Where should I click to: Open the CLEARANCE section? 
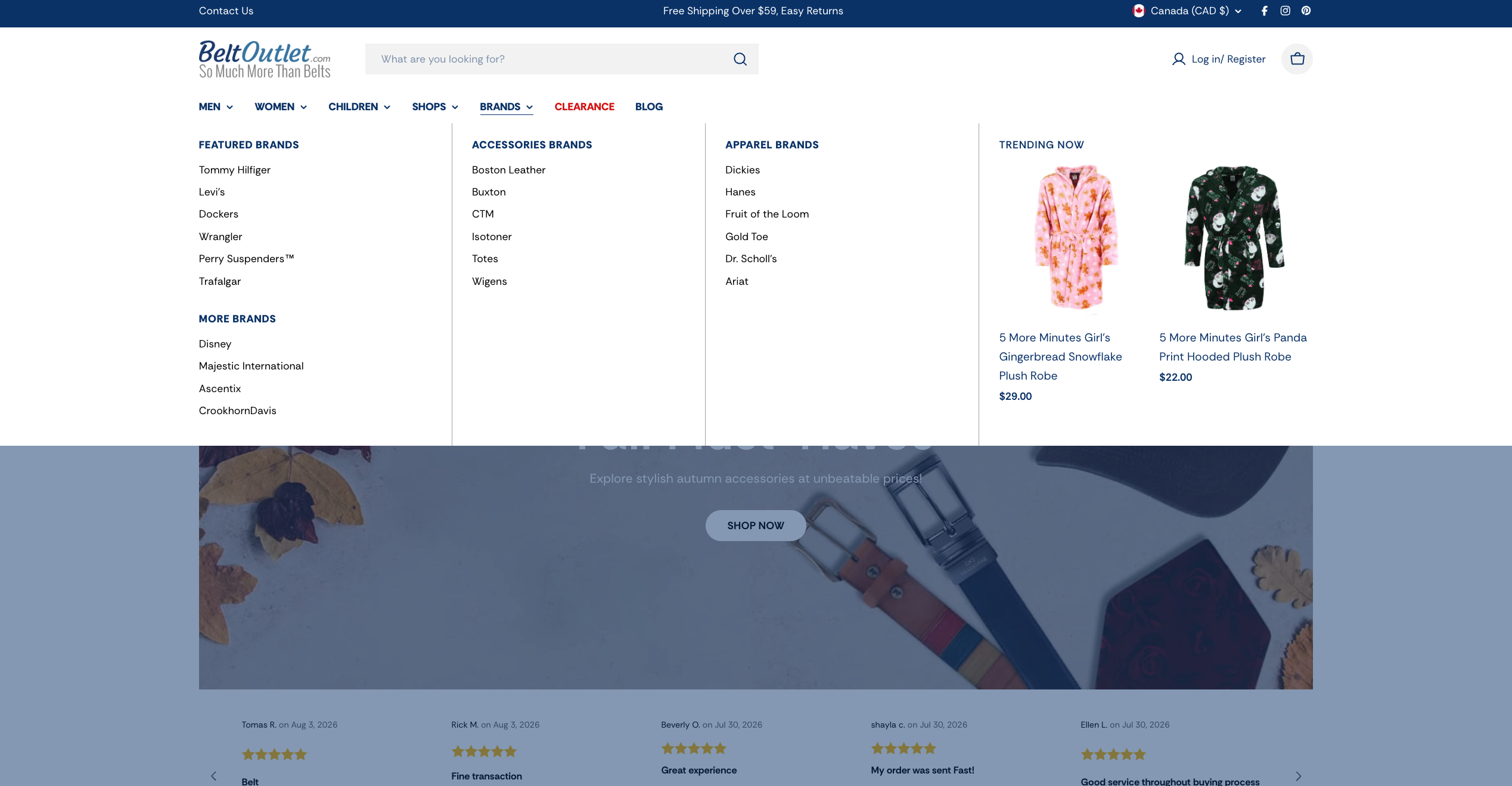584,107
